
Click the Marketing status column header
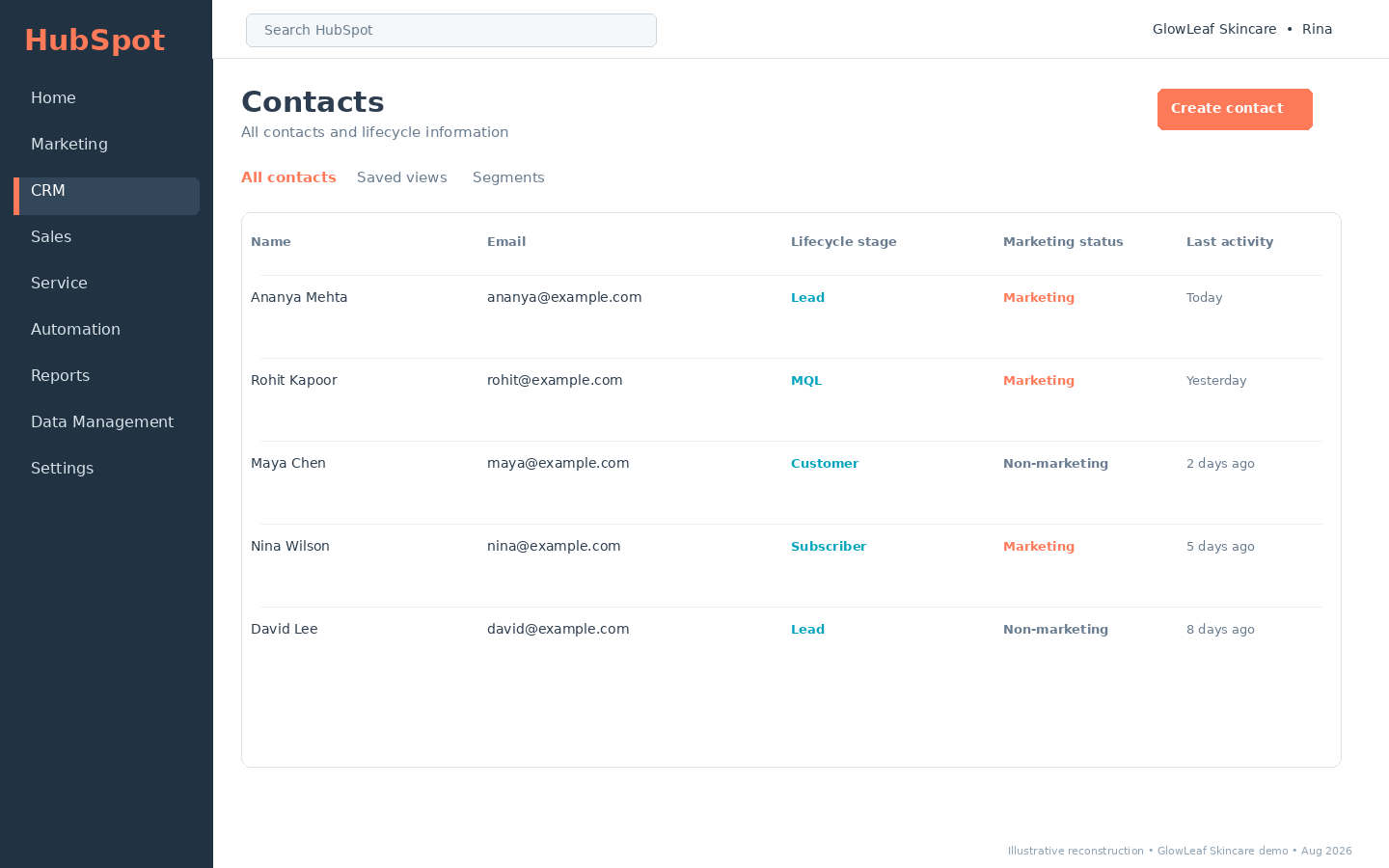(1063, 242)
